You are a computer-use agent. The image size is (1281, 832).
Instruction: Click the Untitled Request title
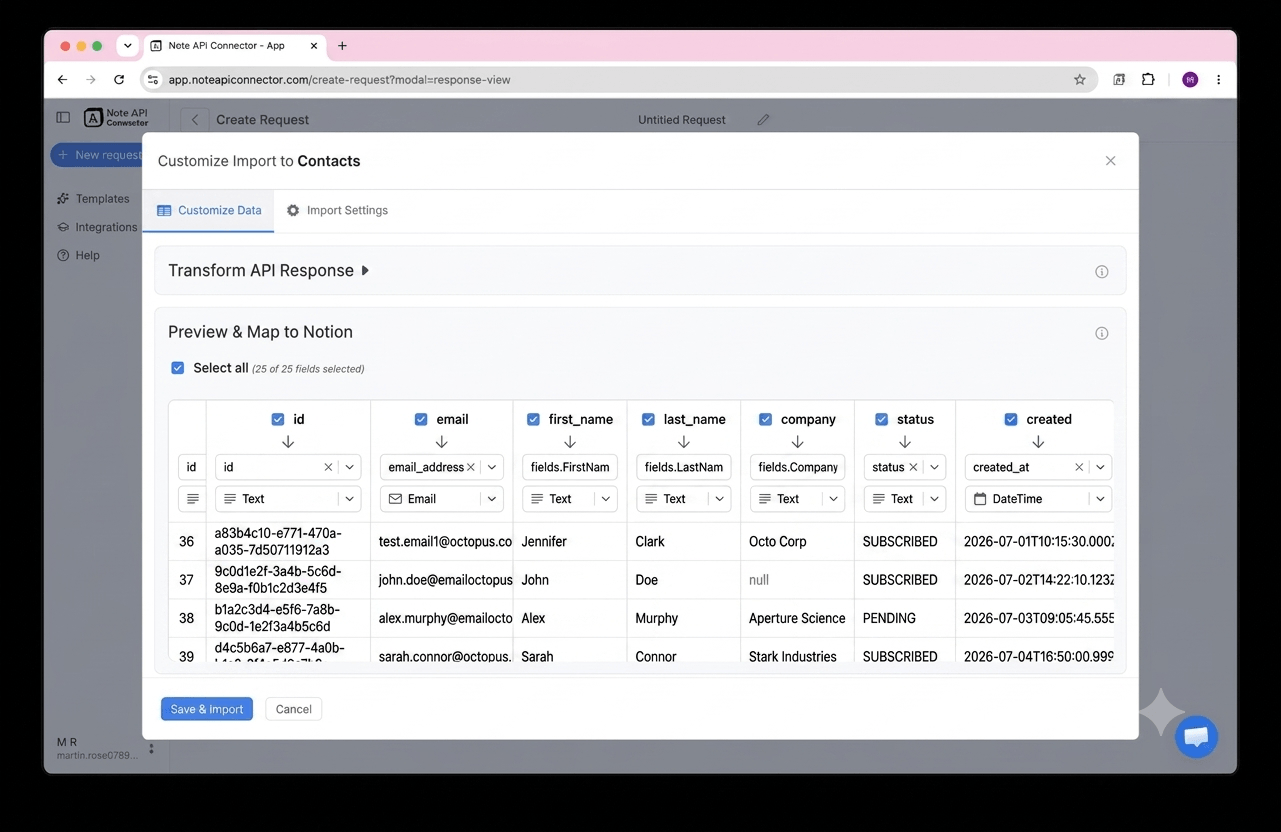point(682,120)
